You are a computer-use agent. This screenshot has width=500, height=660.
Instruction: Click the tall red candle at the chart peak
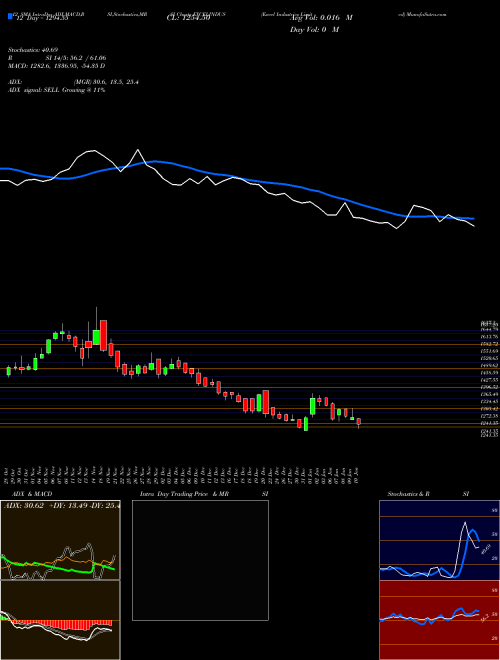(x=103, y=335)
